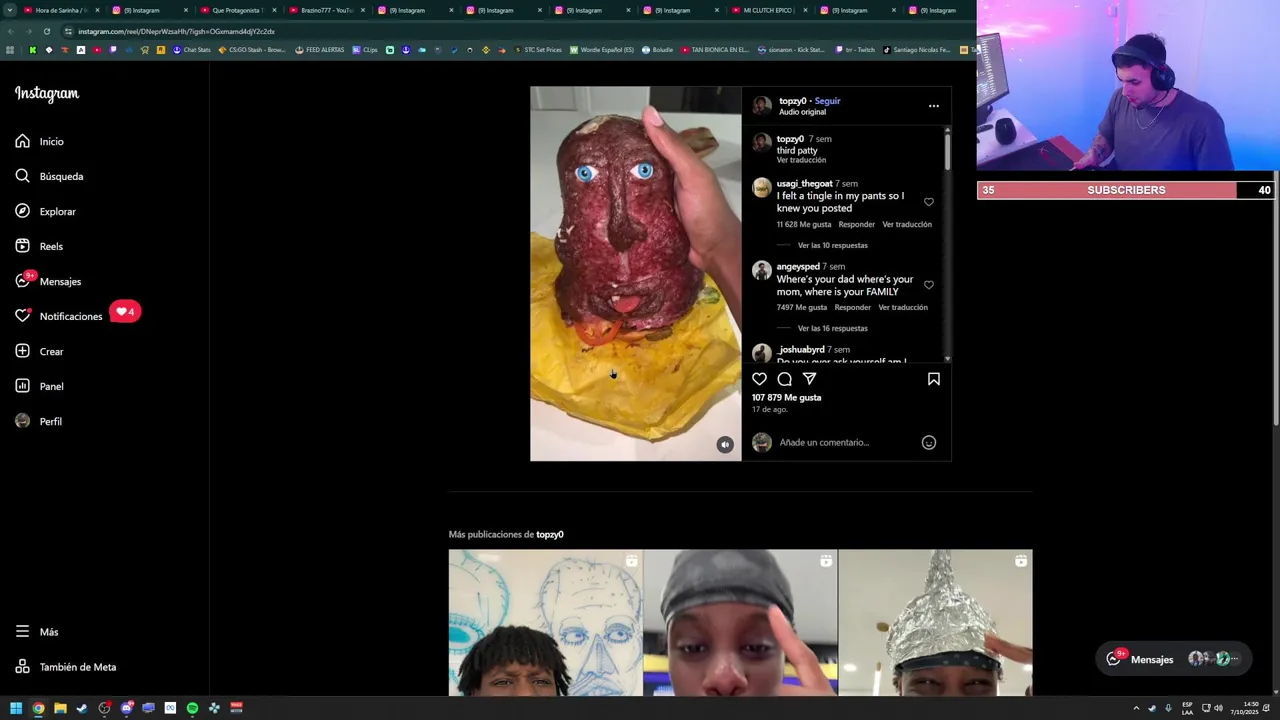Open Reels from the sidebar
This screenshot has width=1280, height=720.
coord(39,246)
